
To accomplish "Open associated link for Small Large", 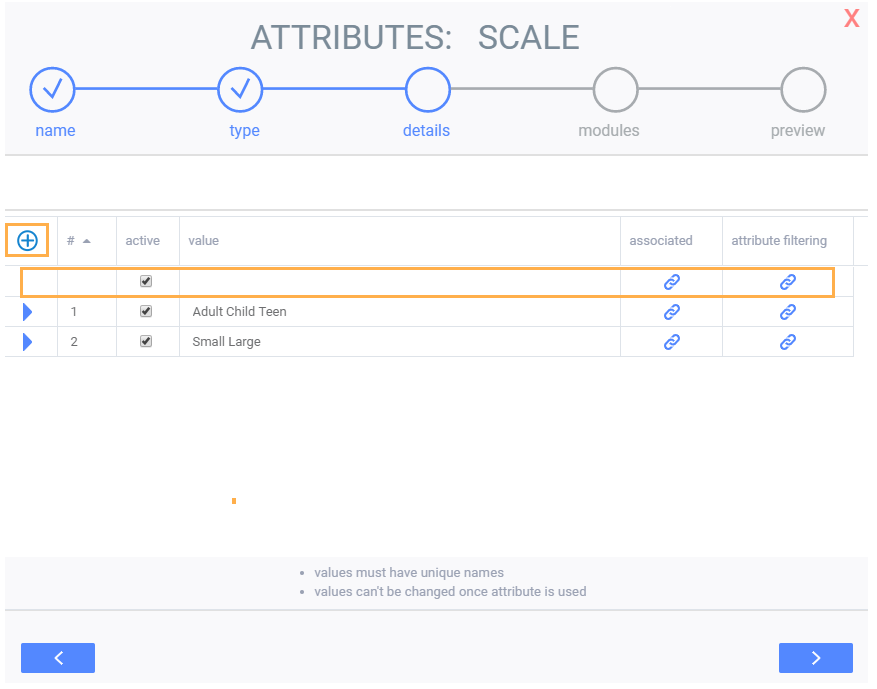I will [672, 342].
